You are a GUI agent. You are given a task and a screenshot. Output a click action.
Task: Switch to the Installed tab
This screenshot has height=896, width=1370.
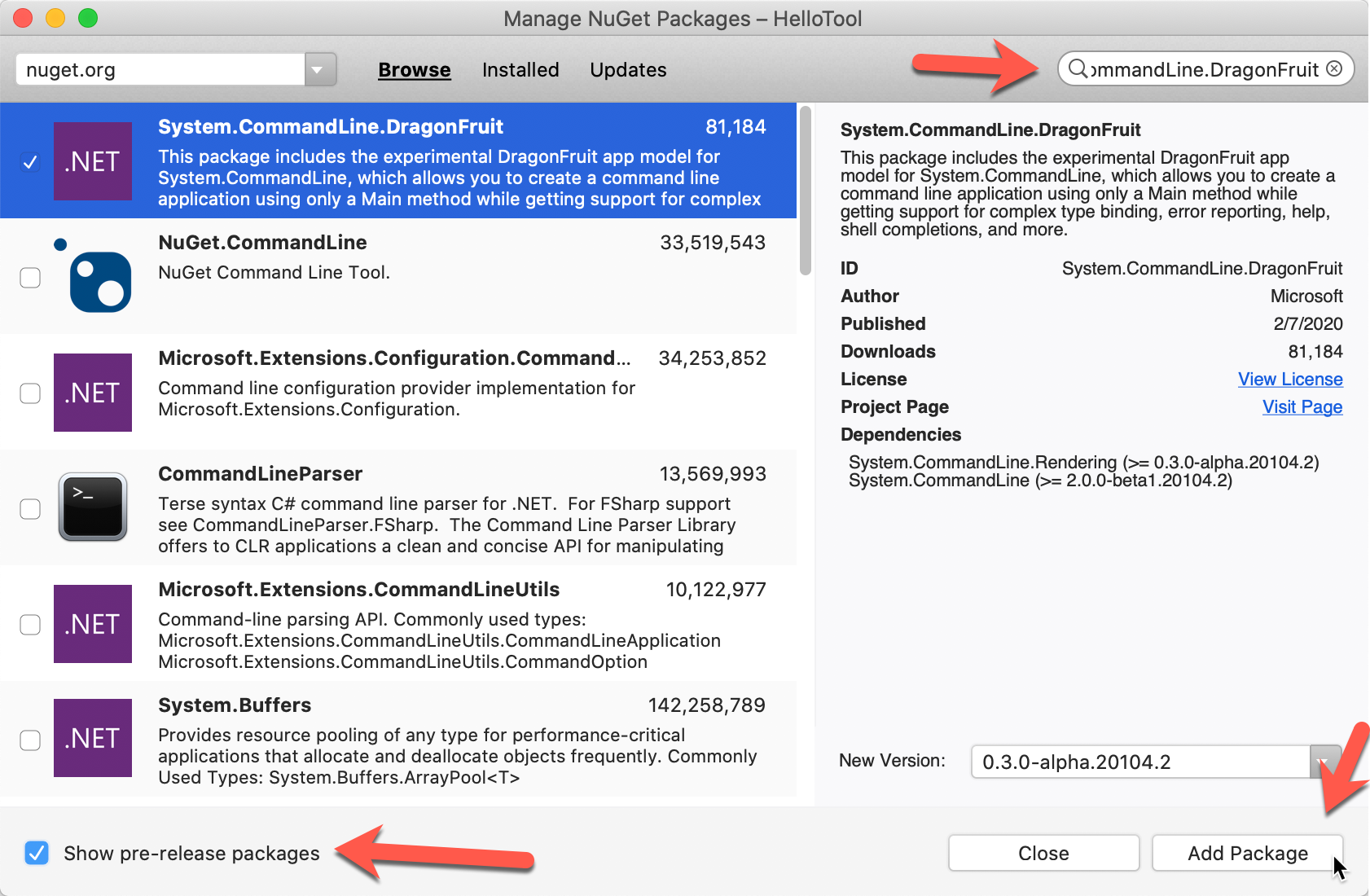click(x=520, y=70)
